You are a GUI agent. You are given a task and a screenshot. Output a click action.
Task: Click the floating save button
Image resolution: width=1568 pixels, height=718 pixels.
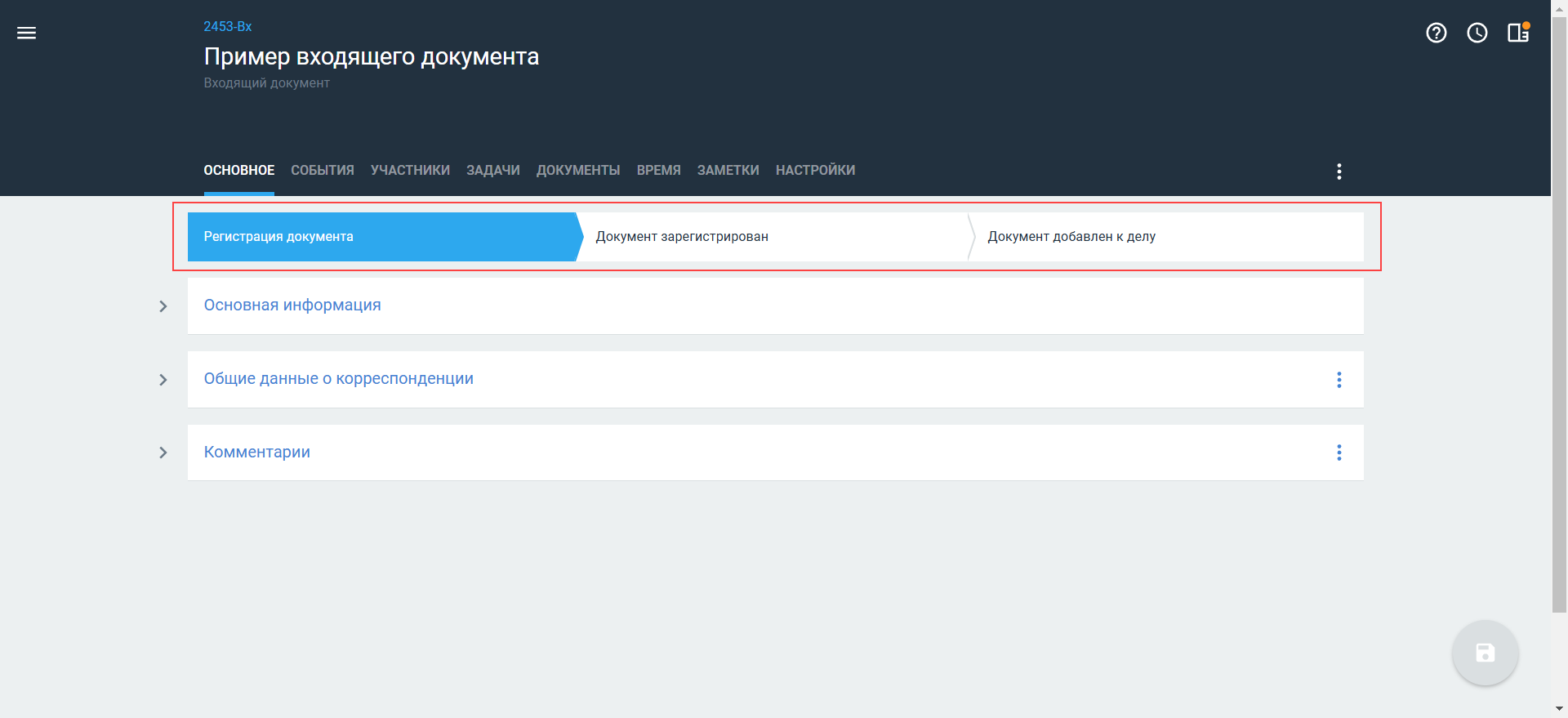[1486, 653]
